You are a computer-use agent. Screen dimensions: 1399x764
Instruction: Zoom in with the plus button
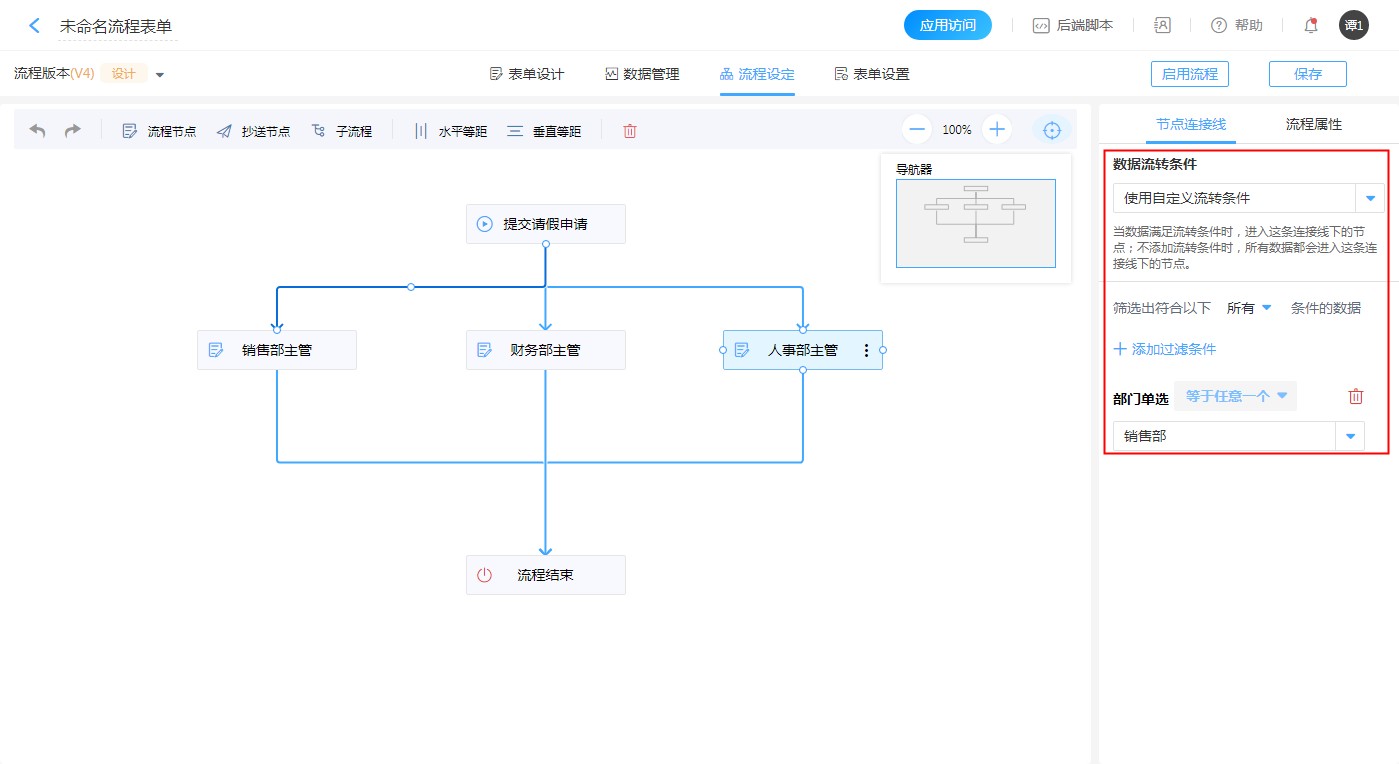coord(997,129)
